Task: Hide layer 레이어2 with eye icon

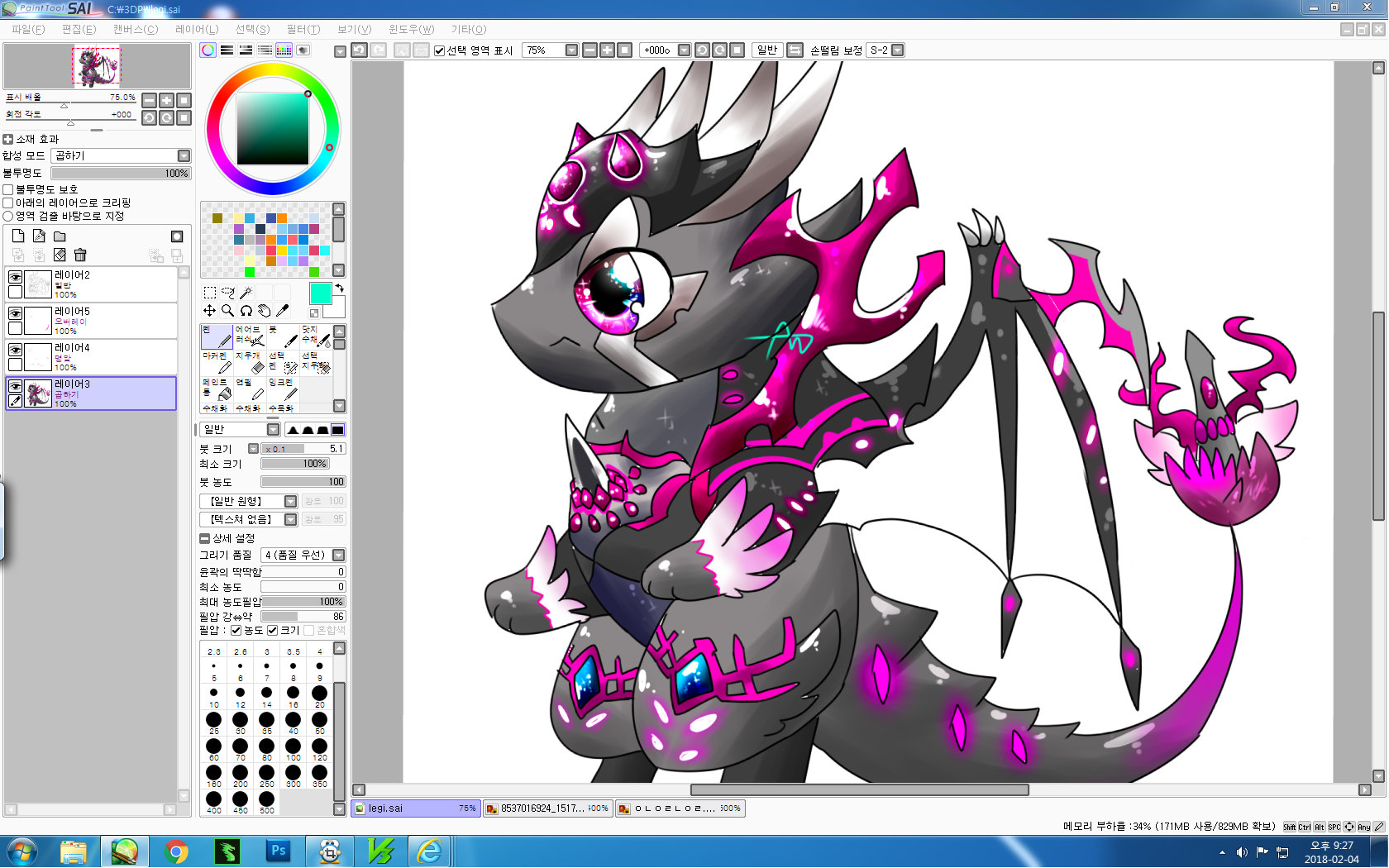Action: point(15,277)
